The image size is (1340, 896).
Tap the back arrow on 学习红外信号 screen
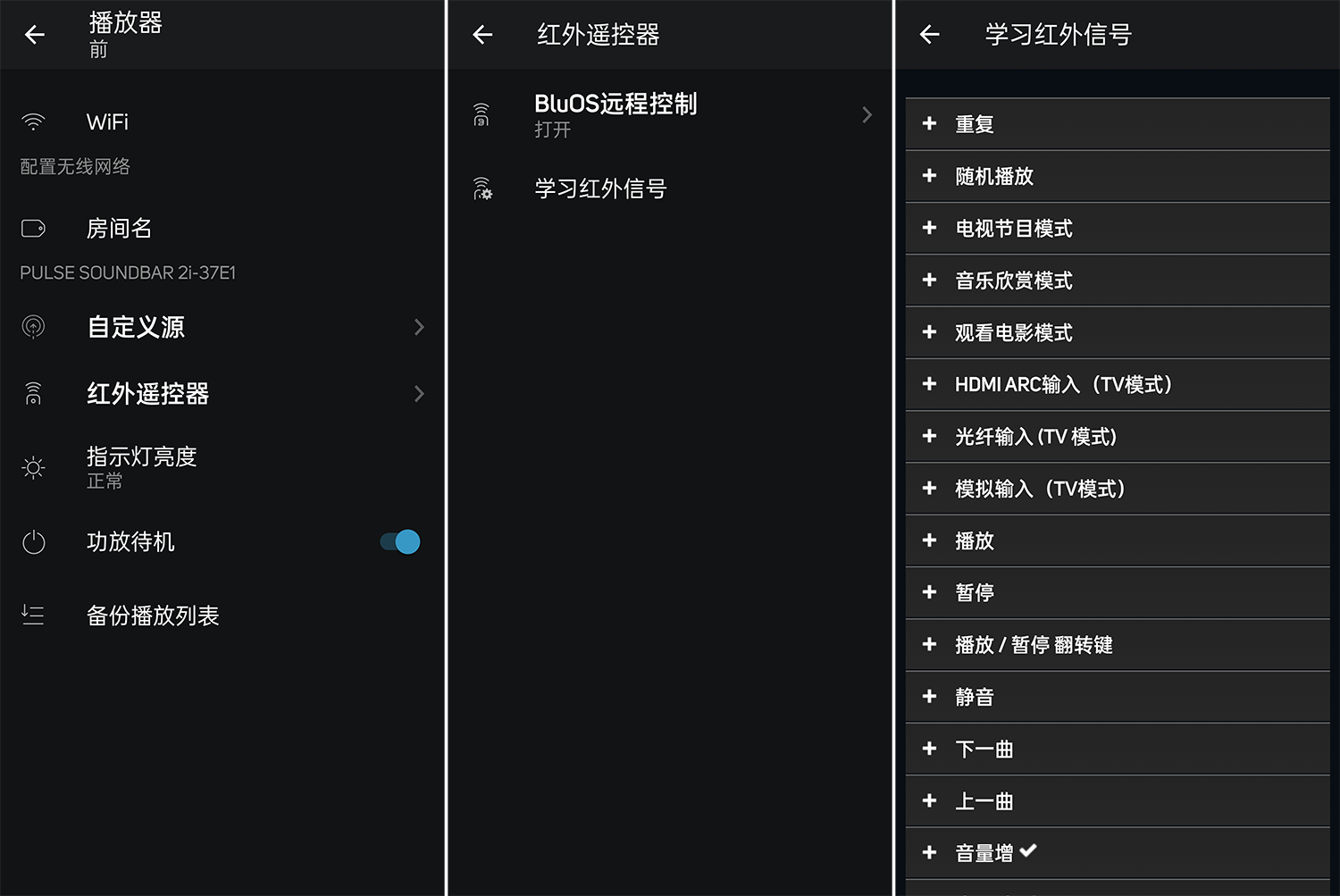[x=929, y=35]
